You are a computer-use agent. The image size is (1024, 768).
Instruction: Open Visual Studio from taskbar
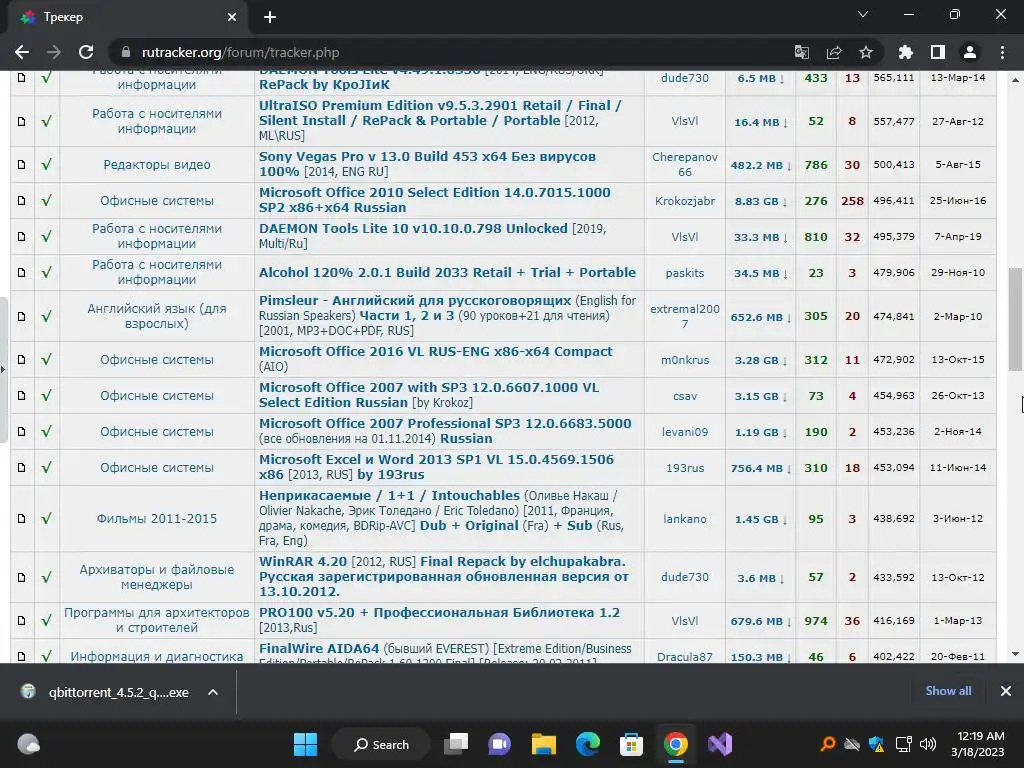point(720,744)
